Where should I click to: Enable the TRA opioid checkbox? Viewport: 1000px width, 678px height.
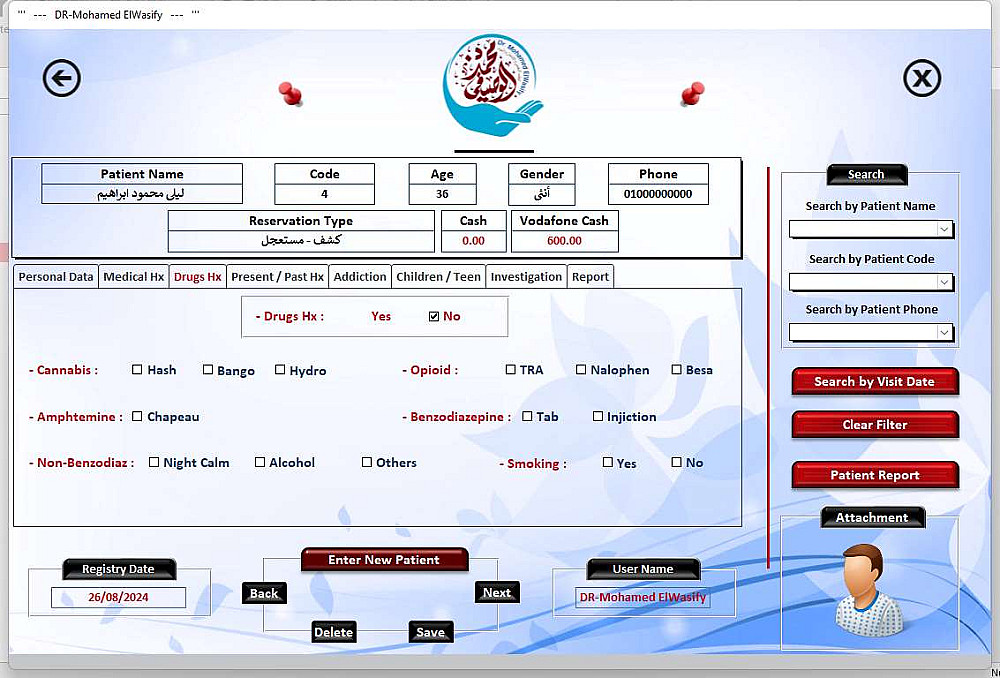coord(510,369)
